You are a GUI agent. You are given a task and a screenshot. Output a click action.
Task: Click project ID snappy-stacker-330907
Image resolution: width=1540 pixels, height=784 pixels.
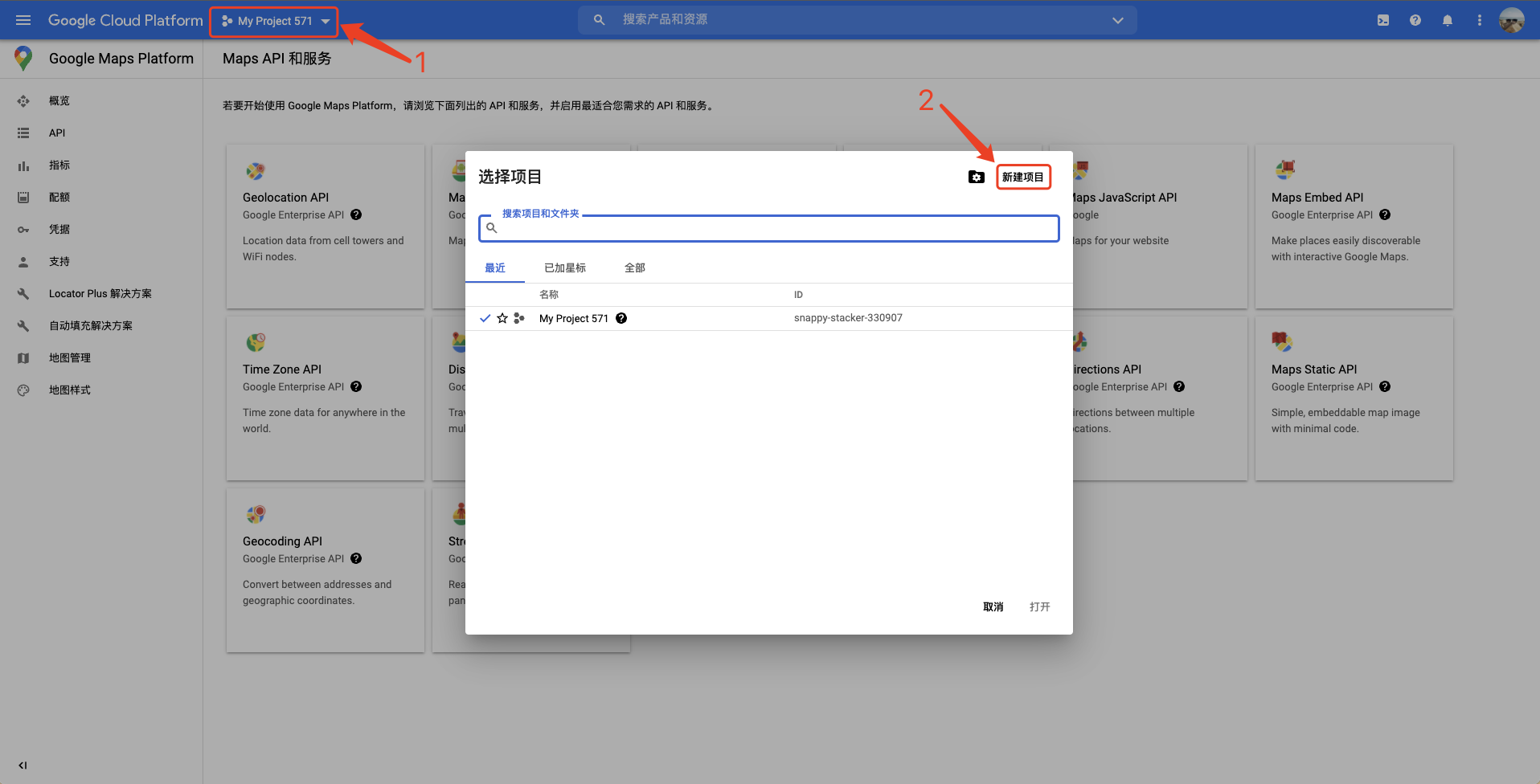coord(848,317)
